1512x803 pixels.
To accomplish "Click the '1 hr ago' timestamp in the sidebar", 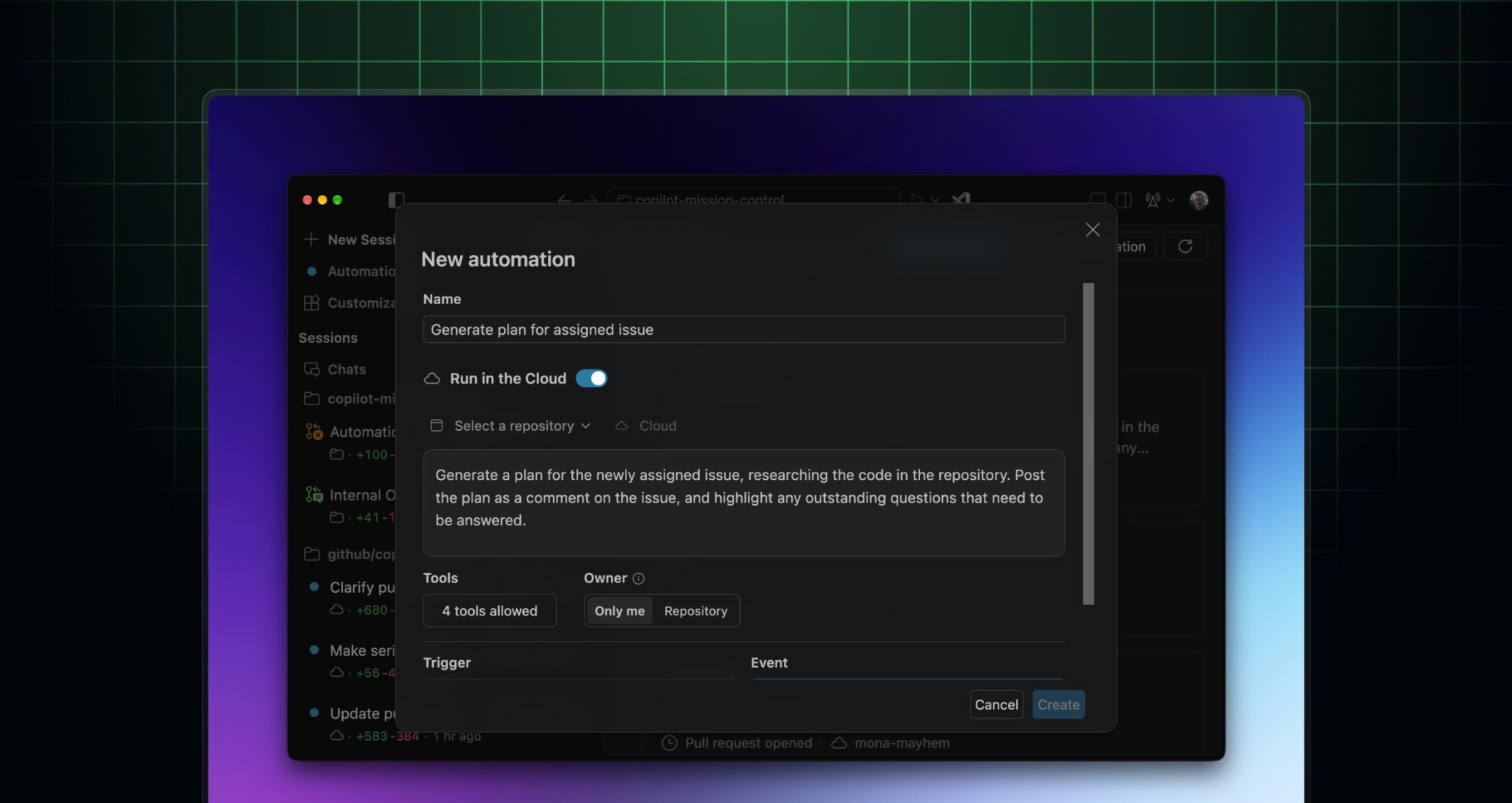I will (457, 736).
